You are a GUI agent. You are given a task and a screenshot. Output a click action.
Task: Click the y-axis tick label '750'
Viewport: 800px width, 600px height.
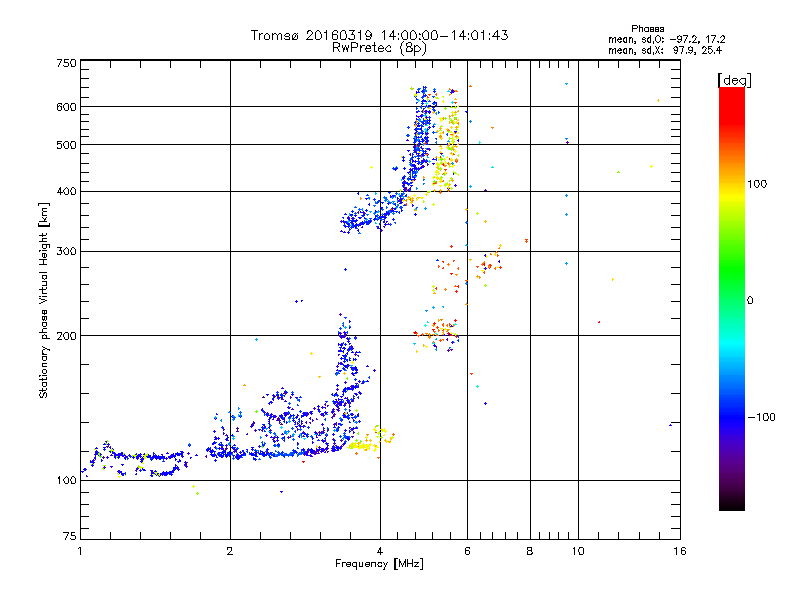66,63
